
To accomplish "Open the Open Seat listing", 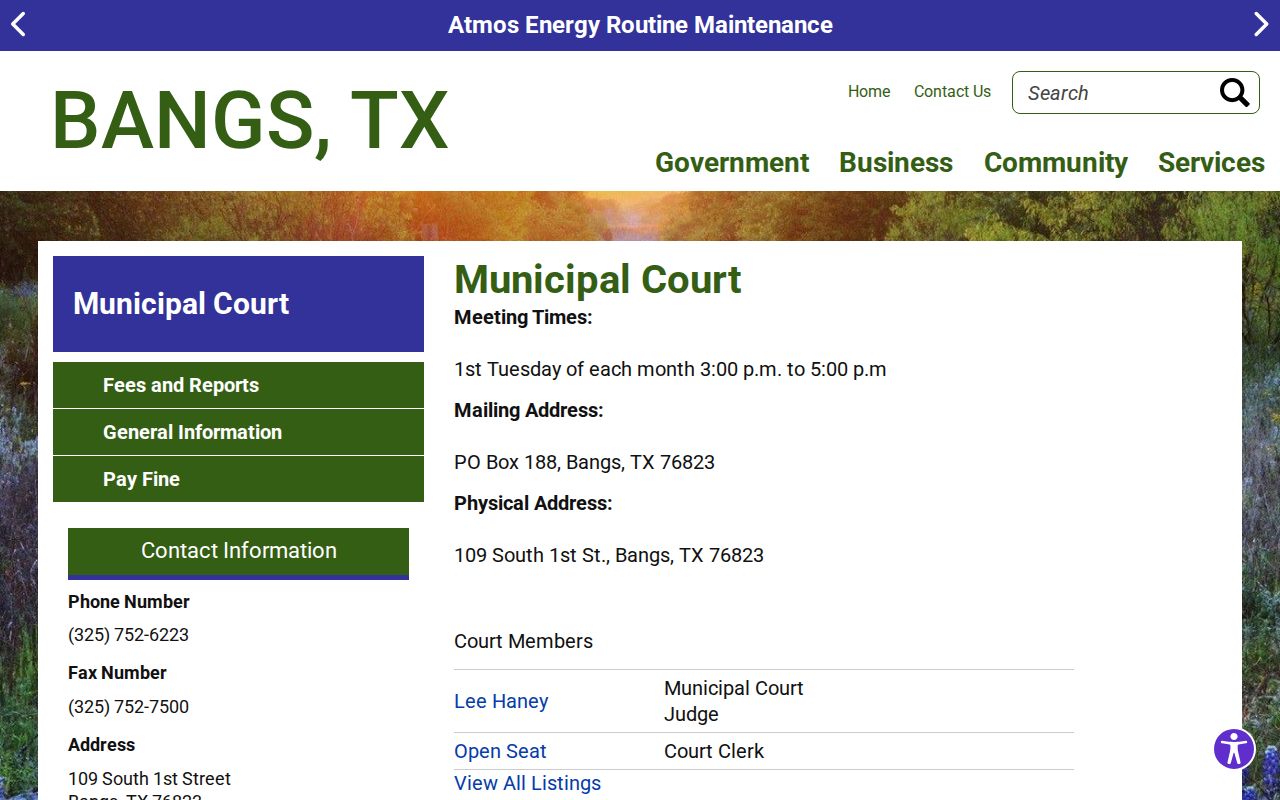I will click(x=500, y=751).
